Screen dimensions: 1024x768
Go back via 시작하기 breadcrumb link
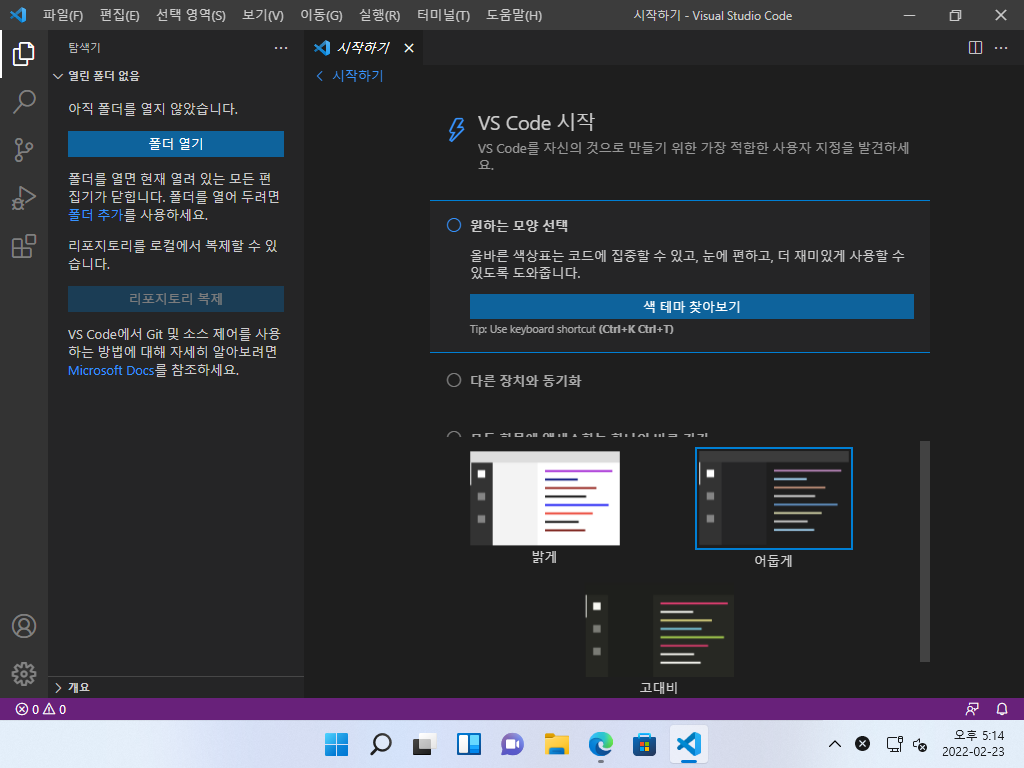(x=350, y=76)
